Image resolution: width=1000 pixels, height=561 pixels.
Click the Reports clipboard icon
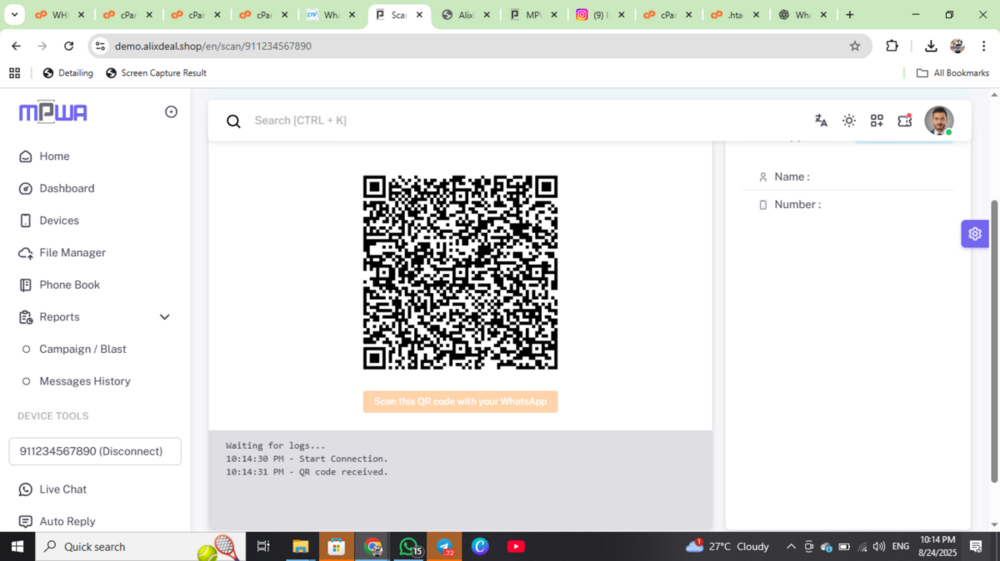coord(26,317)
